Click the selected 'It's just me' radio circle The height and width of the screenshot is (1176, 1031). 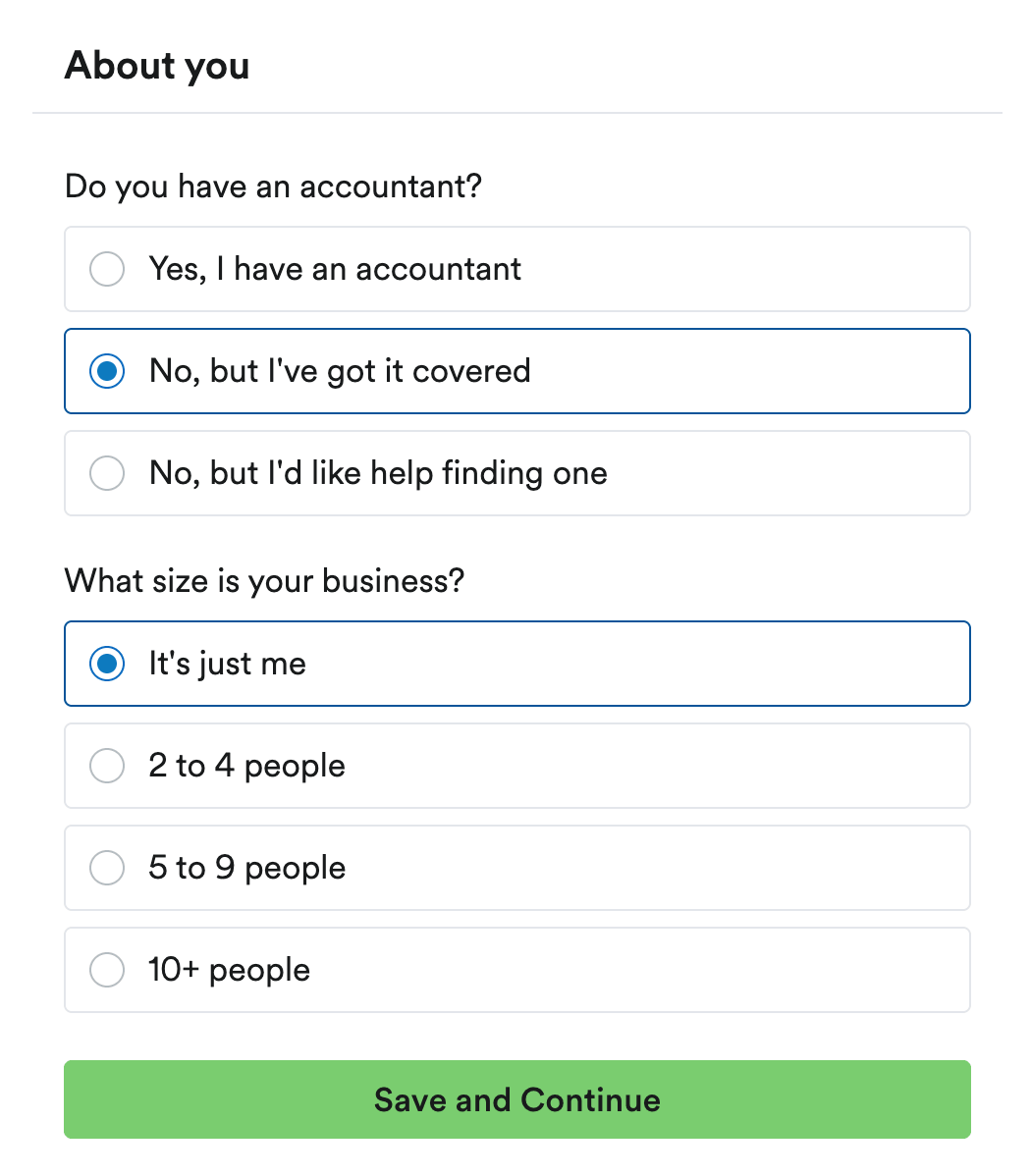(x=107, y=664)
